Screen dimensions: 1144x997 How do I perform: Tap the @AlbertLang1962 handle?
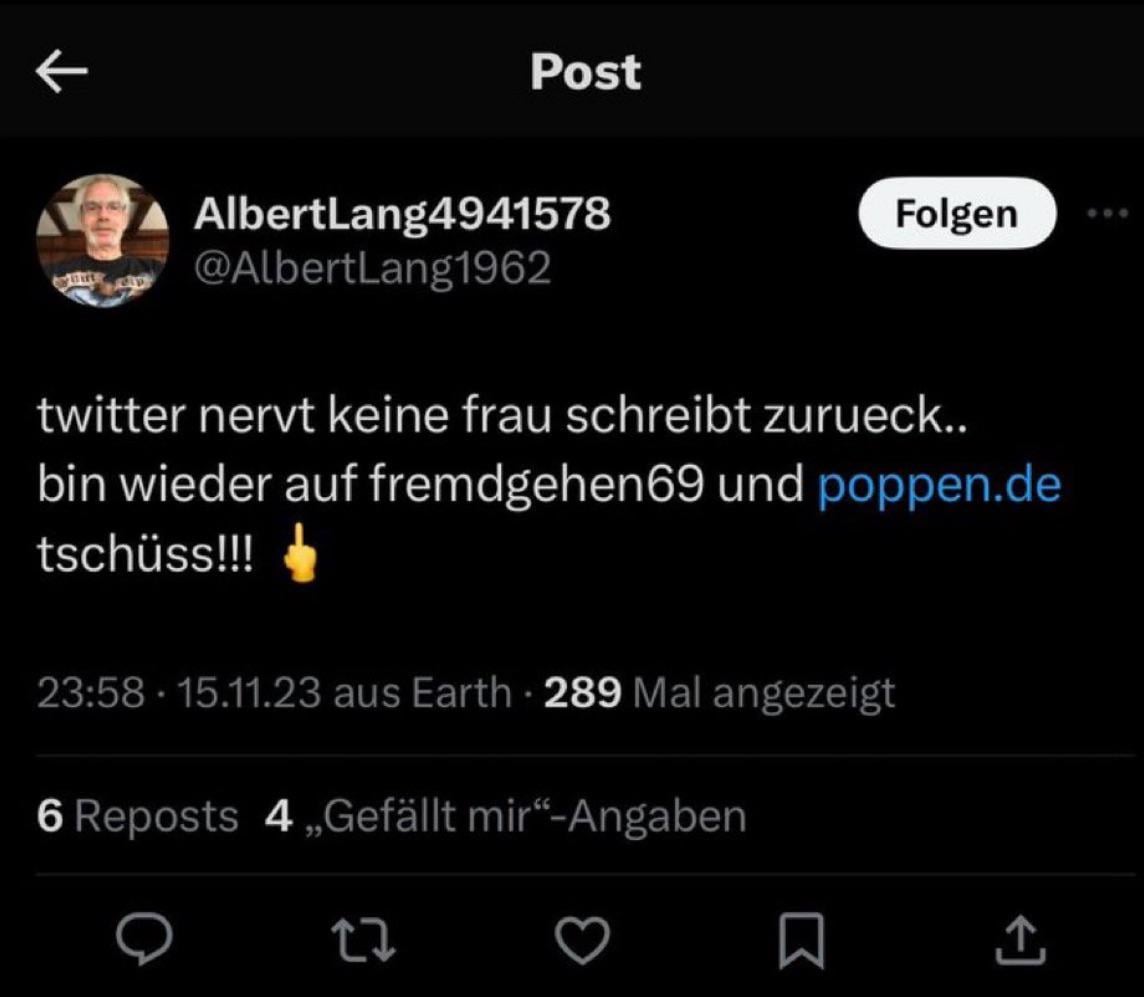(372, 266)
